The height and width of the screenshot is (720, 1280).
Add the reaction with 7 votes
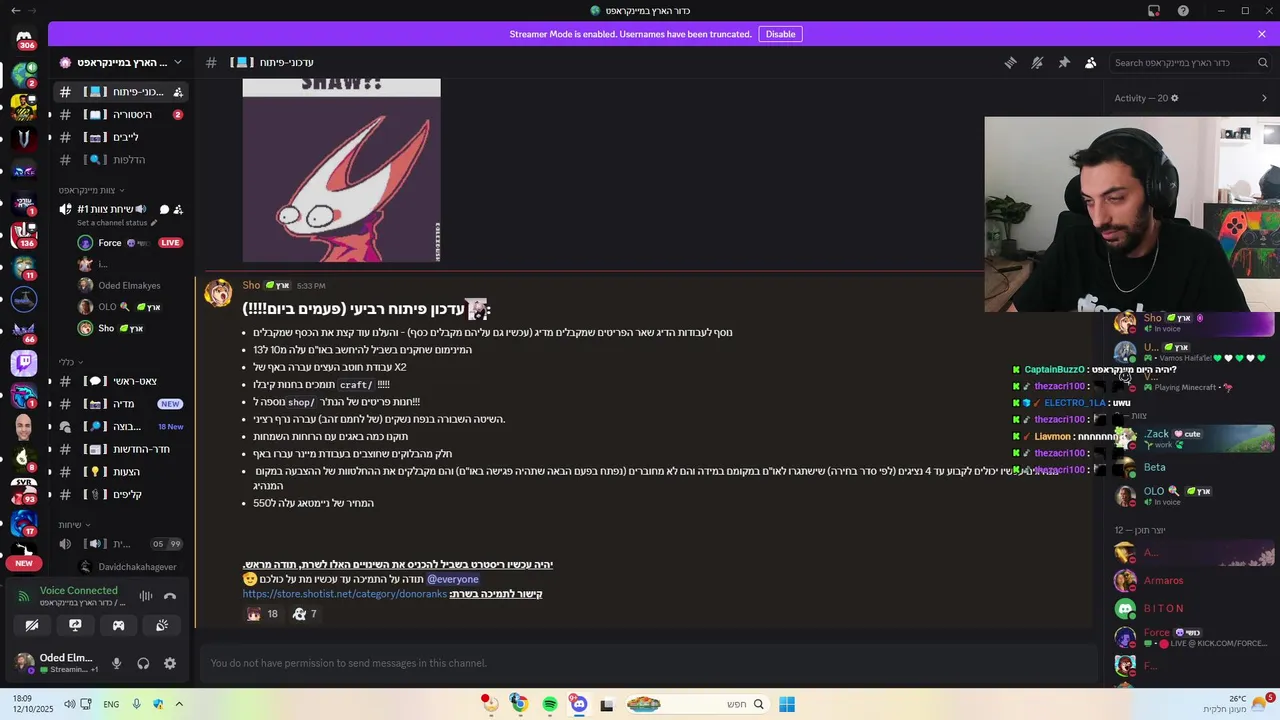pyautogui.click(x=304, y=614)
